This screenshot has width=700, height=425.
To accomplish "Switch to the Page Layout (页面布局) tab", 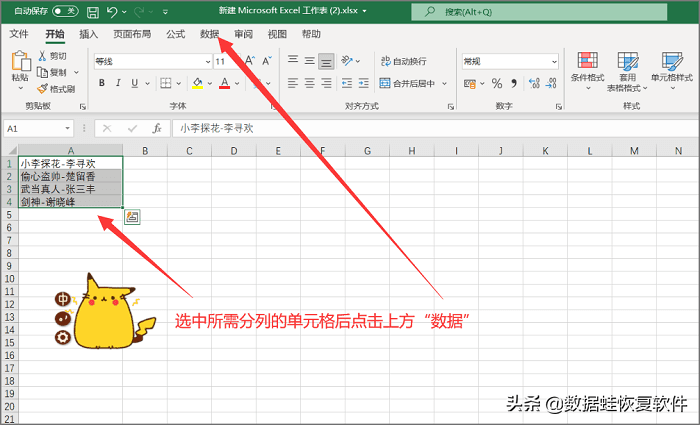I will pyautogui.click(x=132, y=34).
